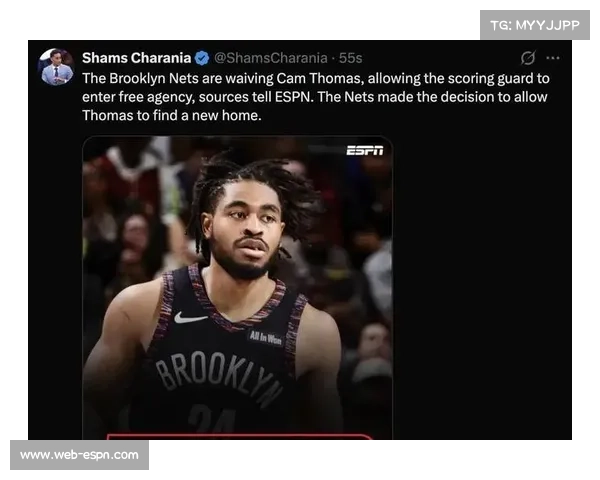
Task: Click the ESPN logo on the photo
Action: click(364, 151)
